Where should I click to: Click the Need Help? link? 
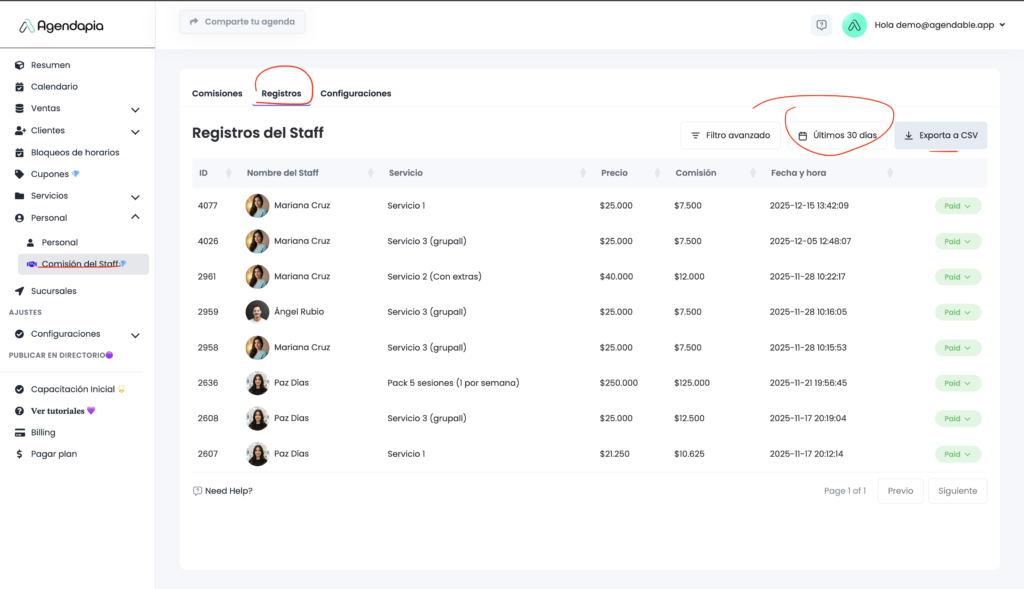(222, 491)
